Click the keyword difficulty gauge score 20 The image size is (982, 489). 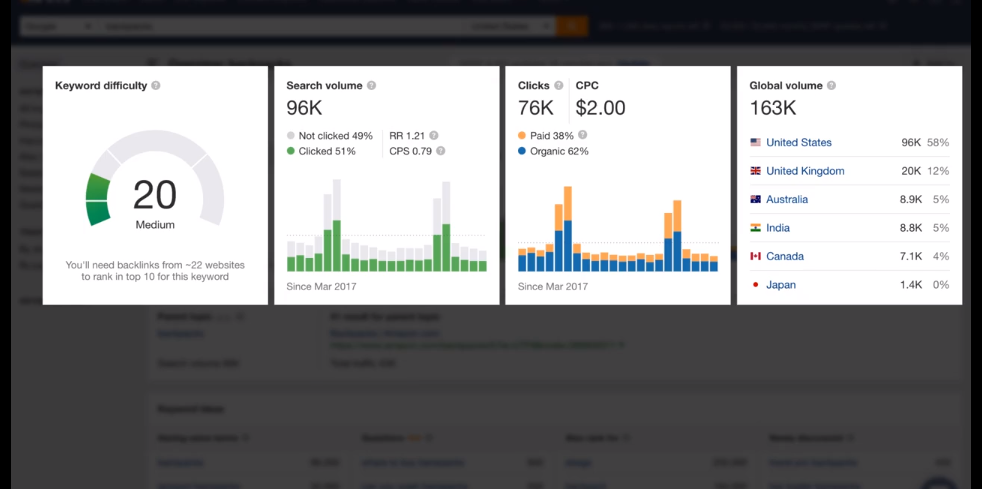(155, 196)
